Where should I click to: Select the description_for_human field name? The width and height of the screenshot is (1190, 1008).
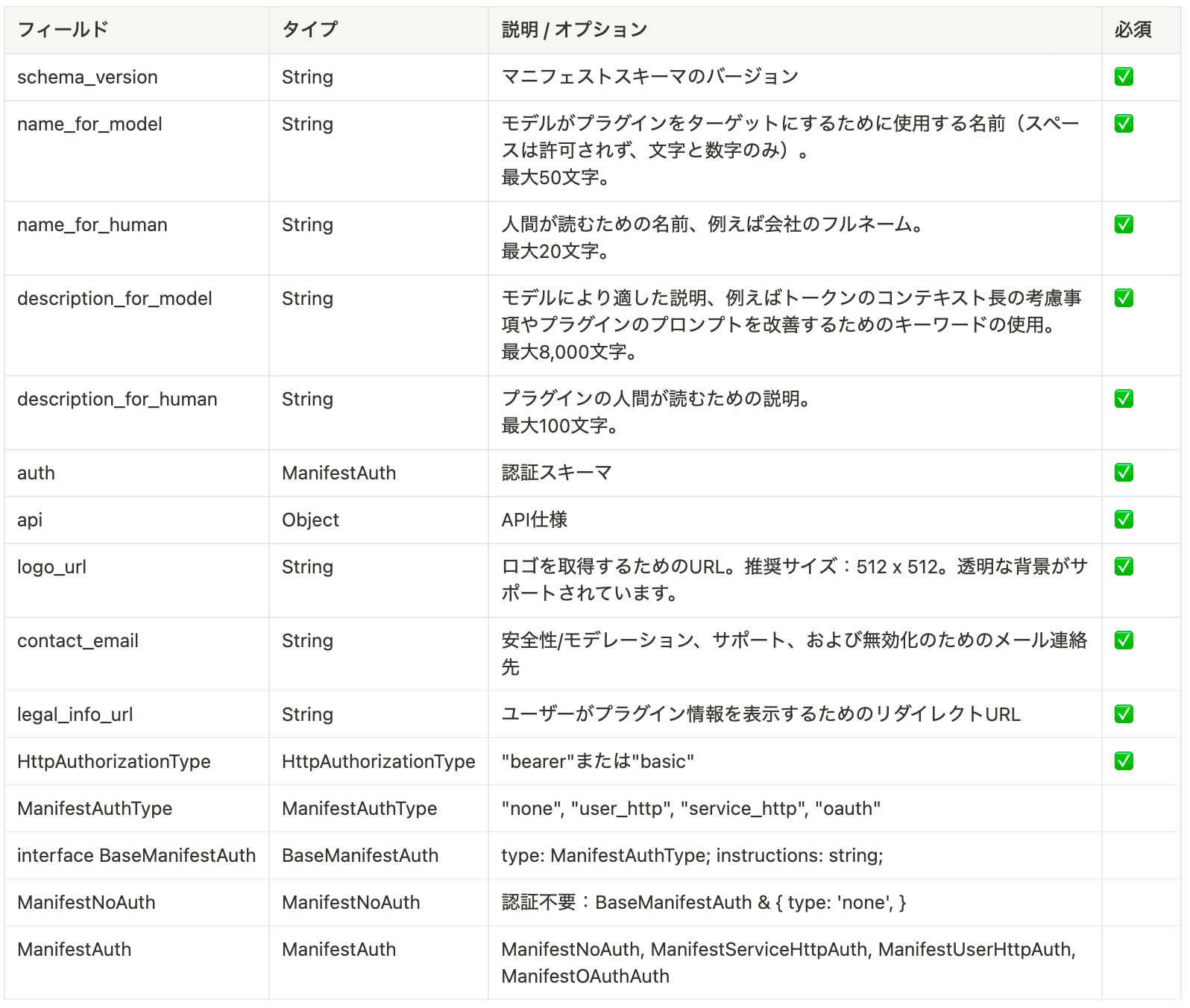[117, 399]
